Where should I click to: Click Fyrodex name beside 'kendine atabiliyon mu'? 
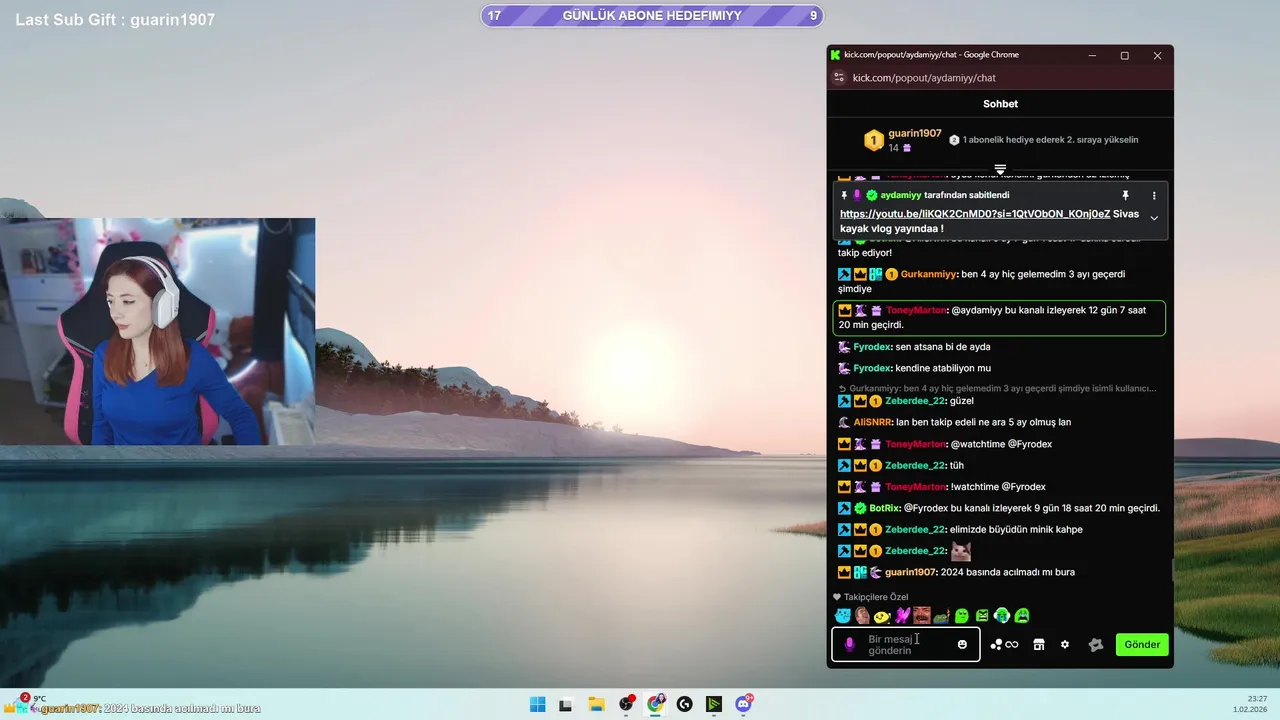tap(872, 368)
